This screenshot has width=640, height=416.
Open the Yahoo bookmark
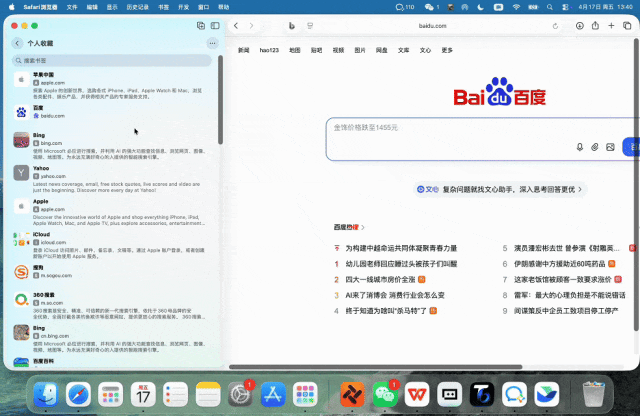pos(110,179)
